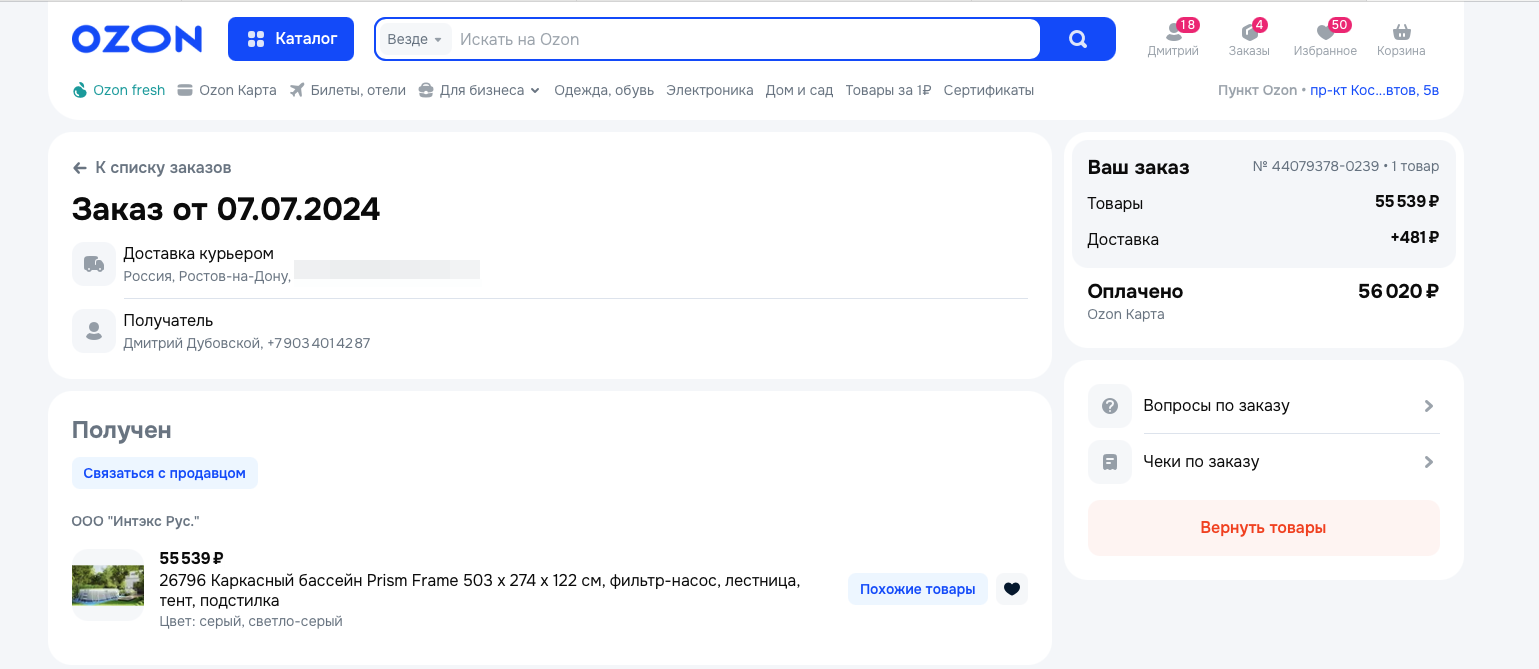Expand the Для бизнеса dropdown
1539x669 pixels.
479,90
